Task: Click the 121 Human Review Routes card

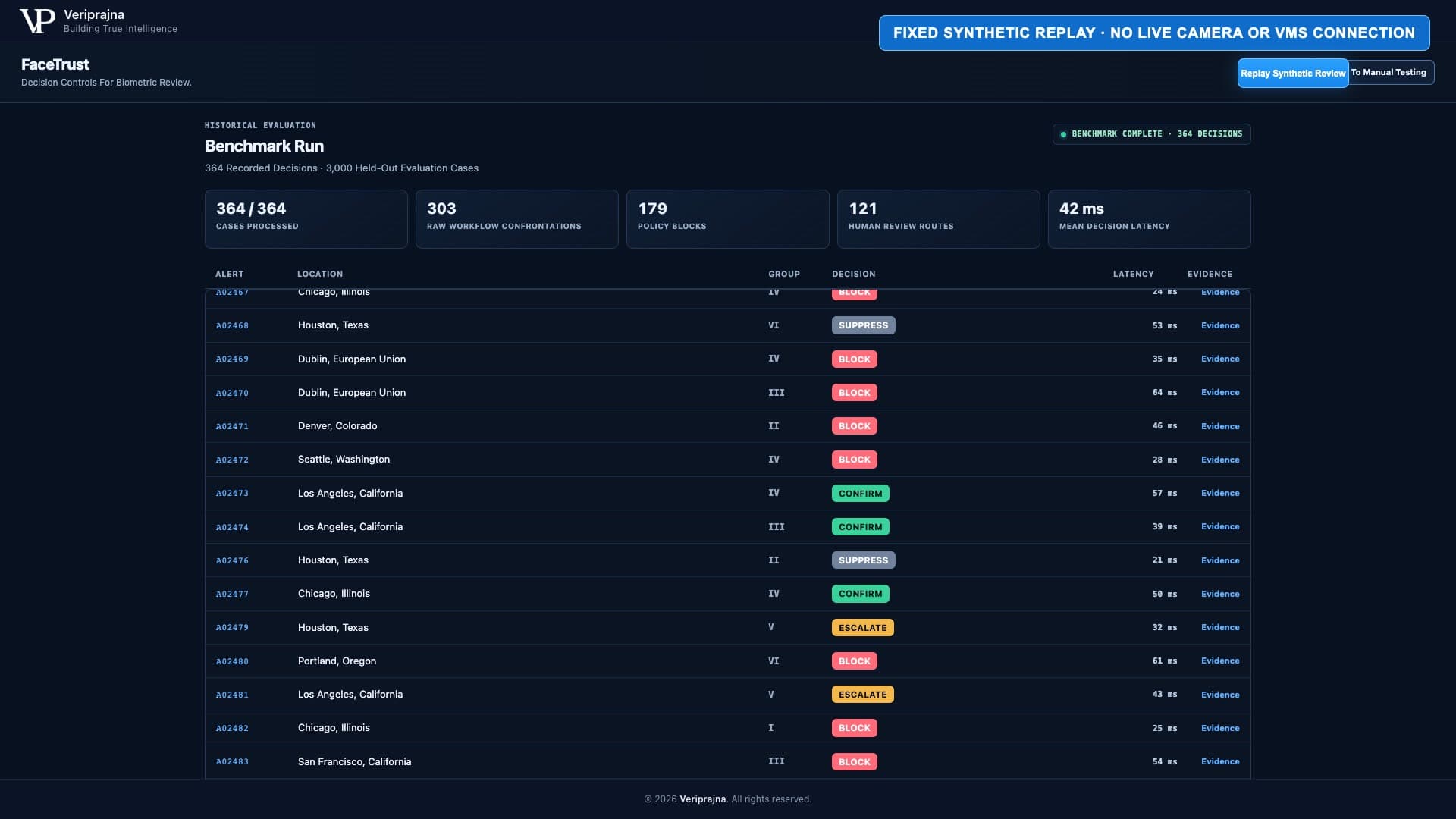Action: point(939,219)
